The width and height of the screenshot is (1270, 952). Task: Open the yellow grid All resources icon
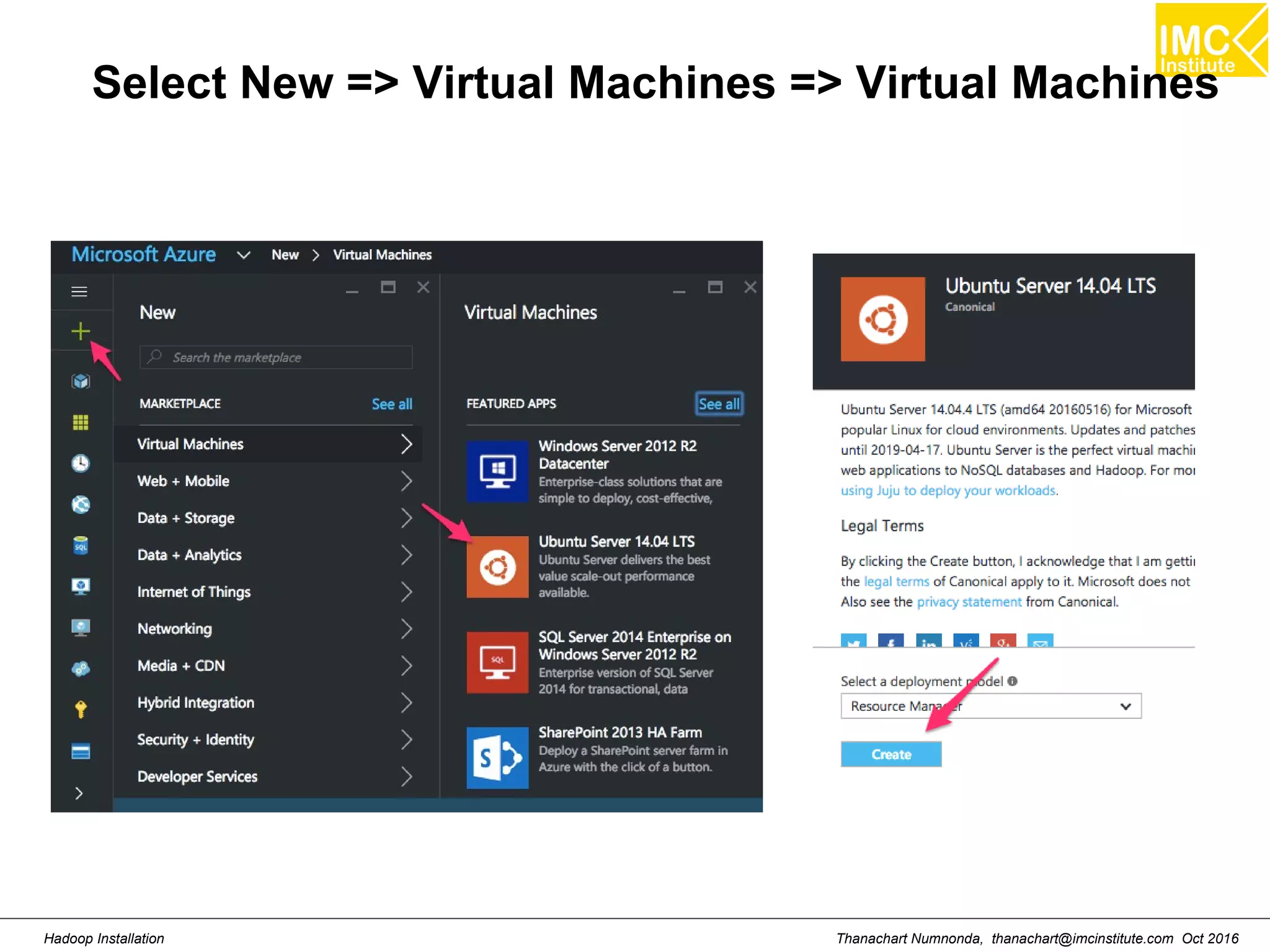81,422
